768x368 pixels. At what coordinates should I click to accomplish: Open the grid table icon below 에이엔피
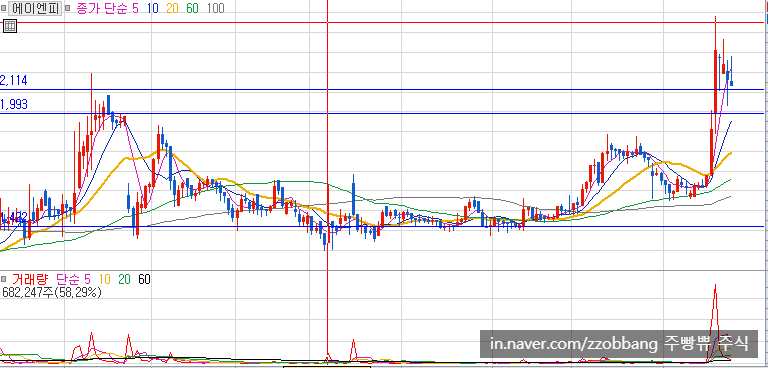10,25
